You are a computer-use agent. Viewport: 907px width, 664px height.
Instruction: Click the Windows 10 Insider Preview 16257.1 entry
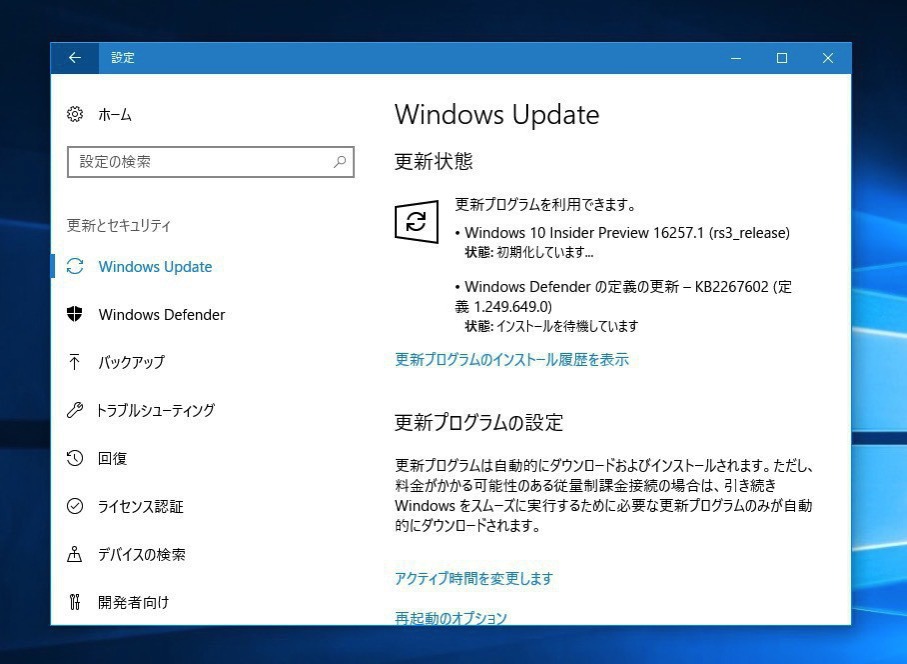(622, 233)
